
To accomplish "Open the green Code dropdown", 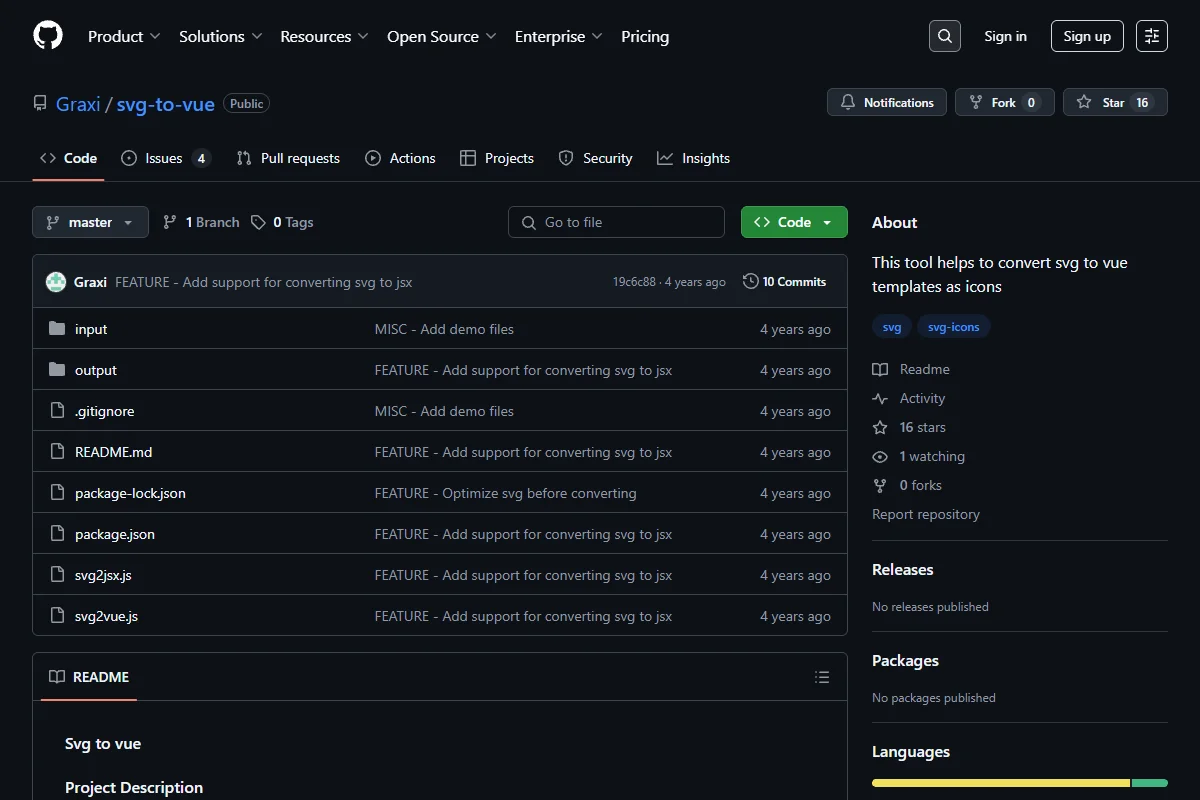I will click(x=794, y=222).
